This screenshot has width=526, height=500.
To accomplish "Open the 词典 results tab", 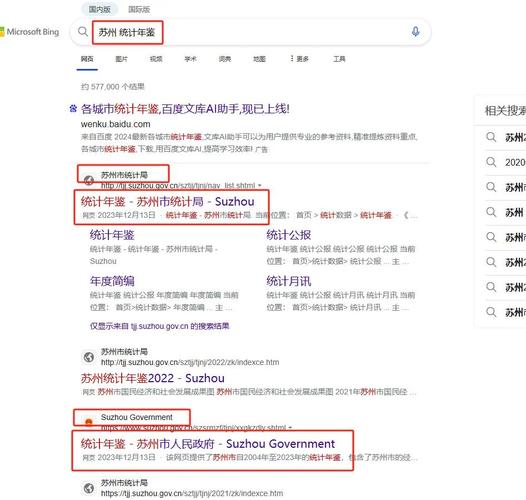I will [225, 59].
